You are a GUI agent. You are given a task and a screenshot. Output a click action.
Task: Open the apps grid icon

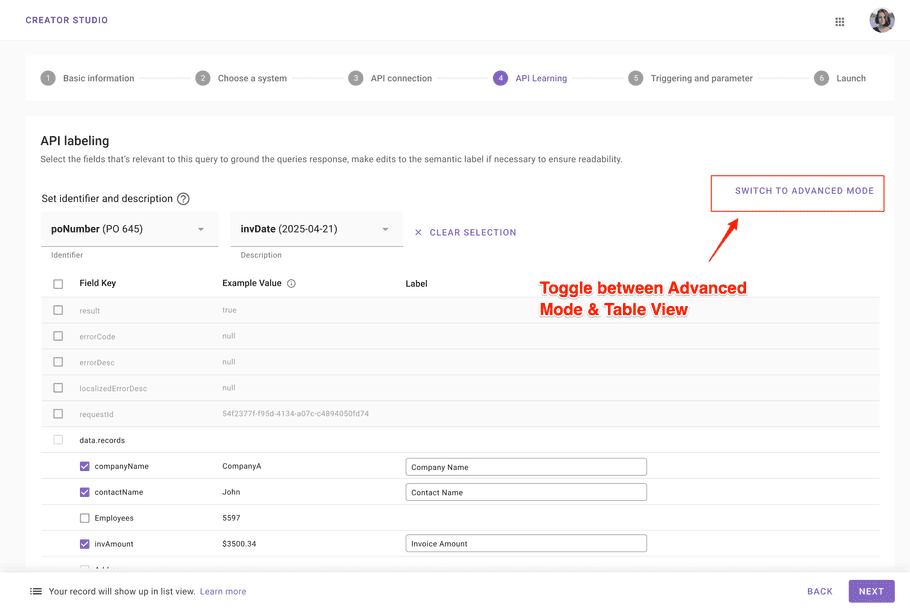point(839,21)
